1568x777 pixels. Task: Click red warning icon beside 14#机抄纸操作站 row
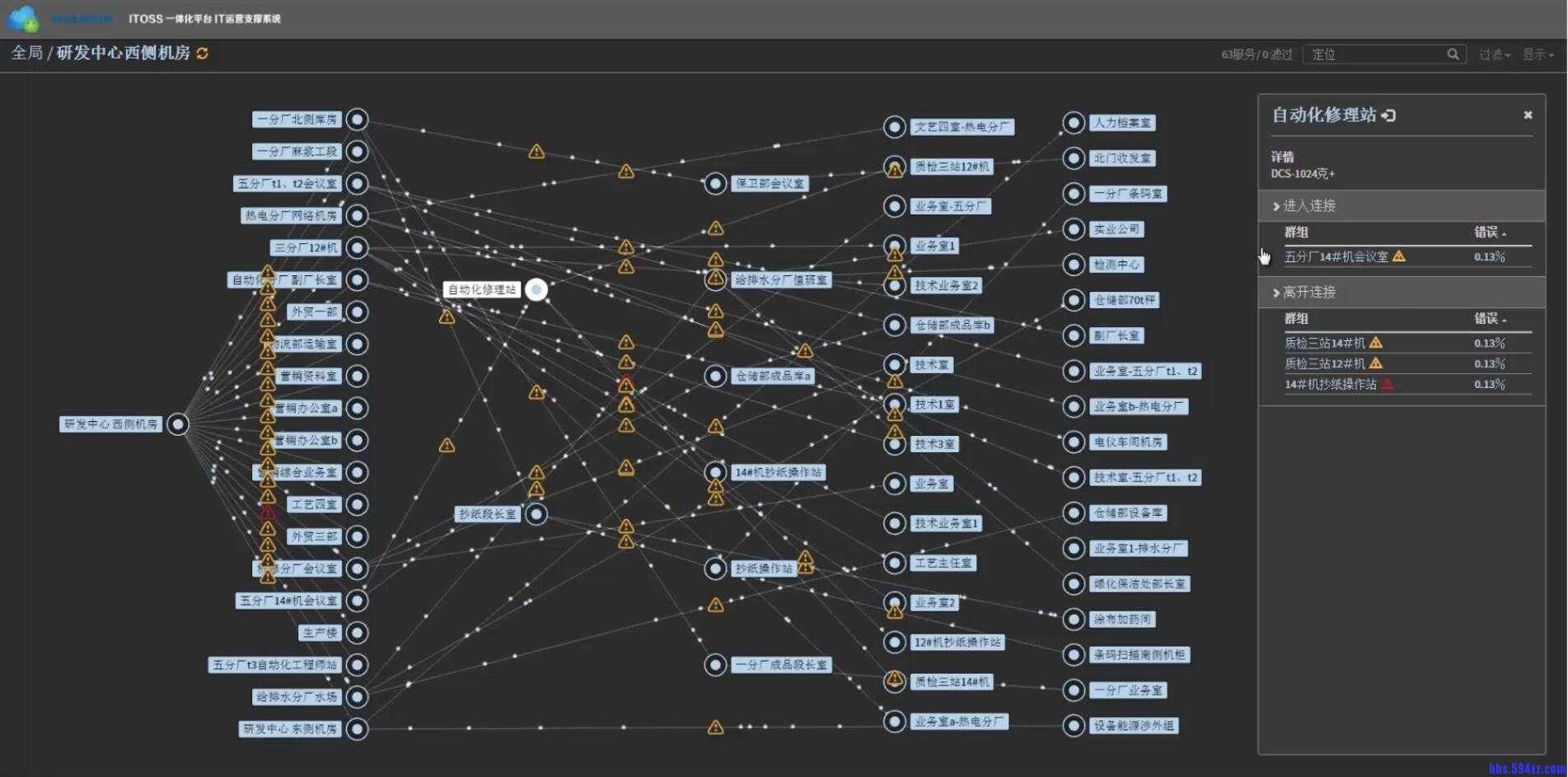pos(1388,384)
